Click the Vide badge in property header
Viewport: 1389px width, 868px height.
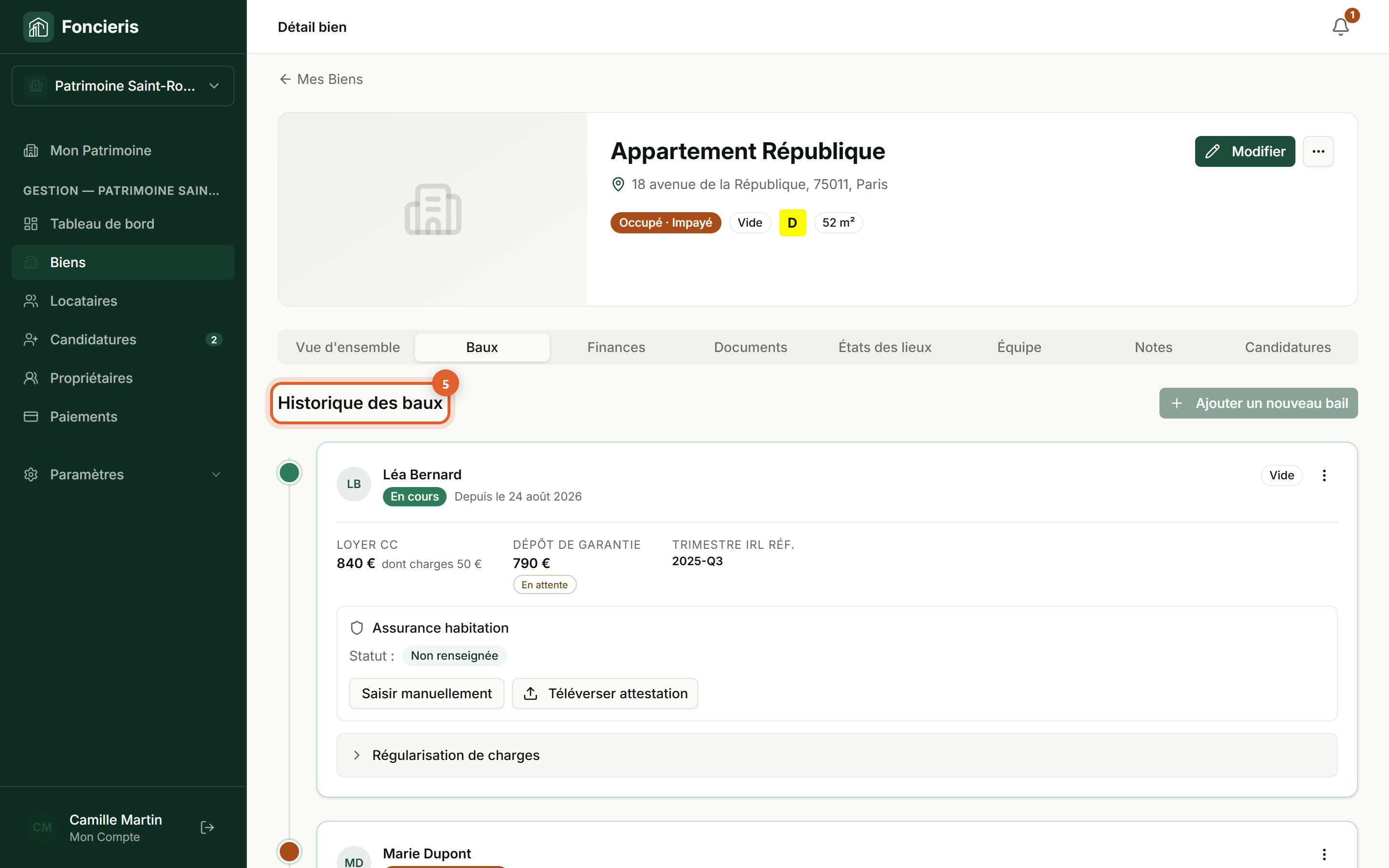tap(749, 223)
